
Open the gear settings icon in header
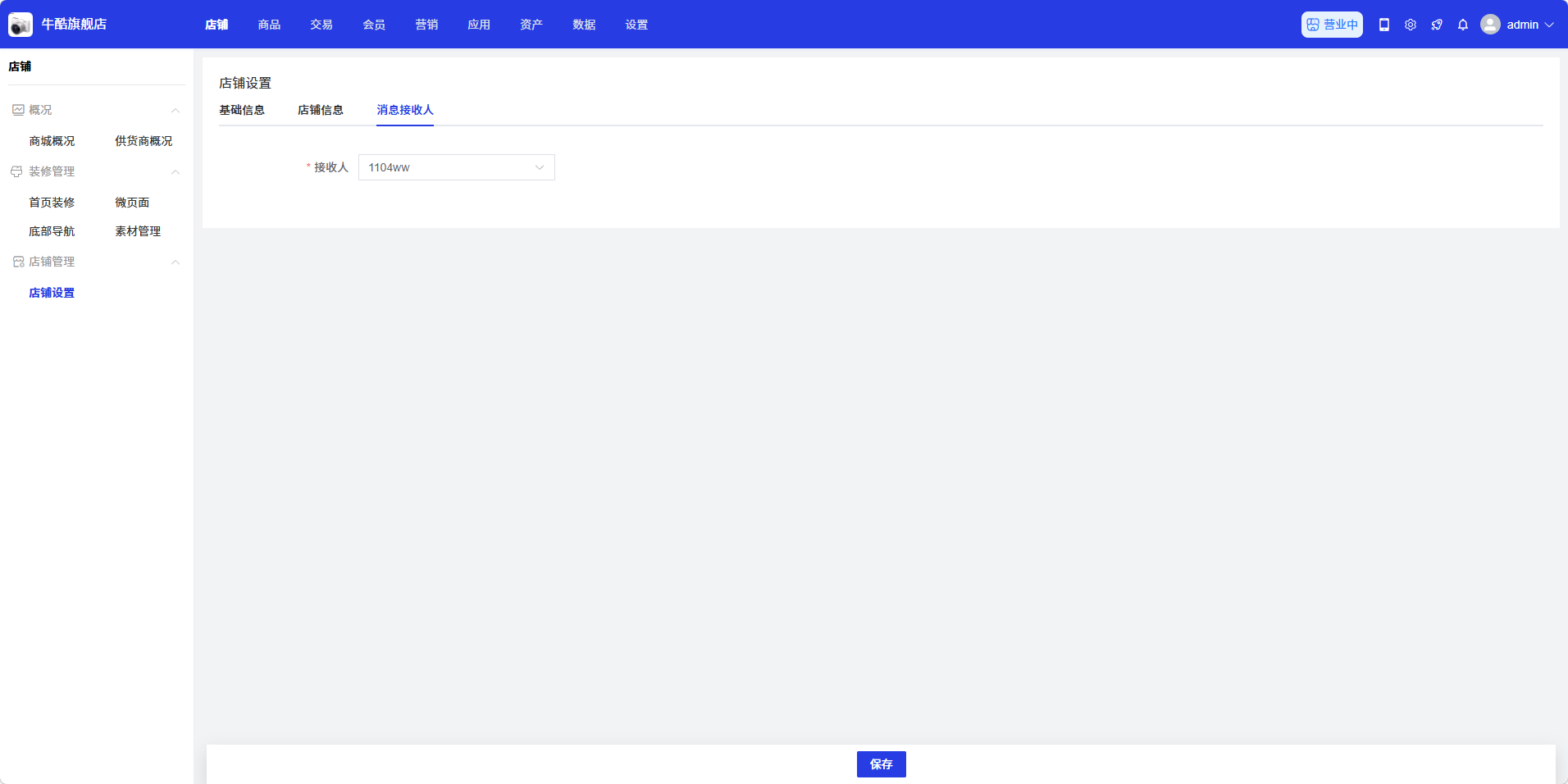(1411, 25)
